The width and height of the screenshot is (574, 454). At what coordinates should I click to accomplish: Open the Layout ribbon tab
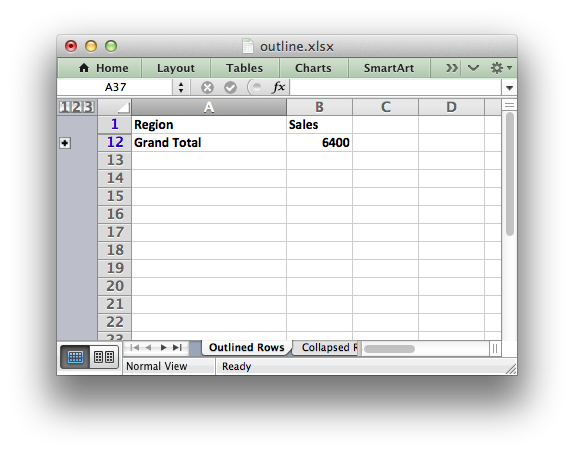(x=176, y=68)
